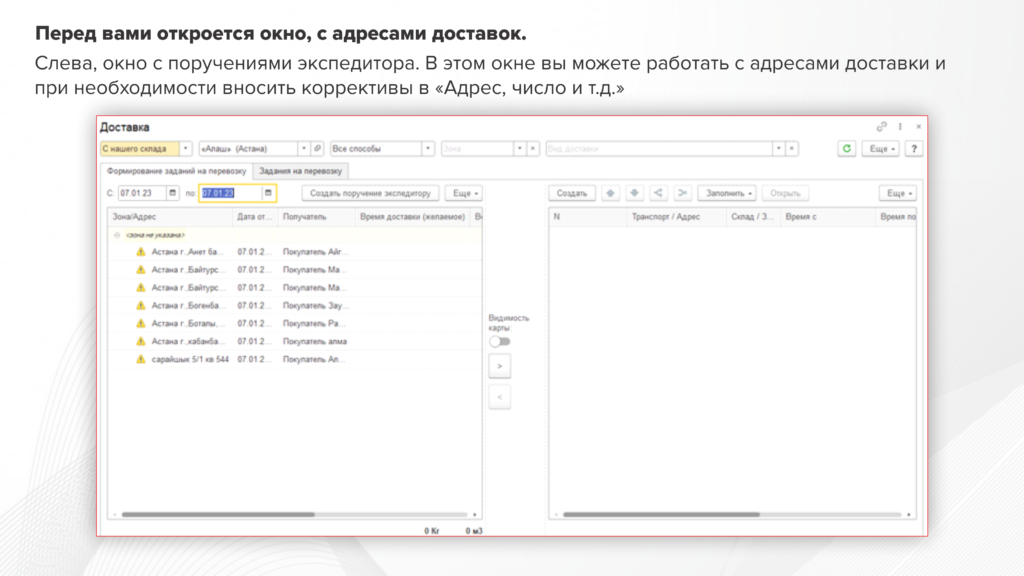Image resolution: width=1024 pixels, height=576 pixels.
Task: Open the calendar for the С date
Action: pyautogui.click(x=172, y=193)
